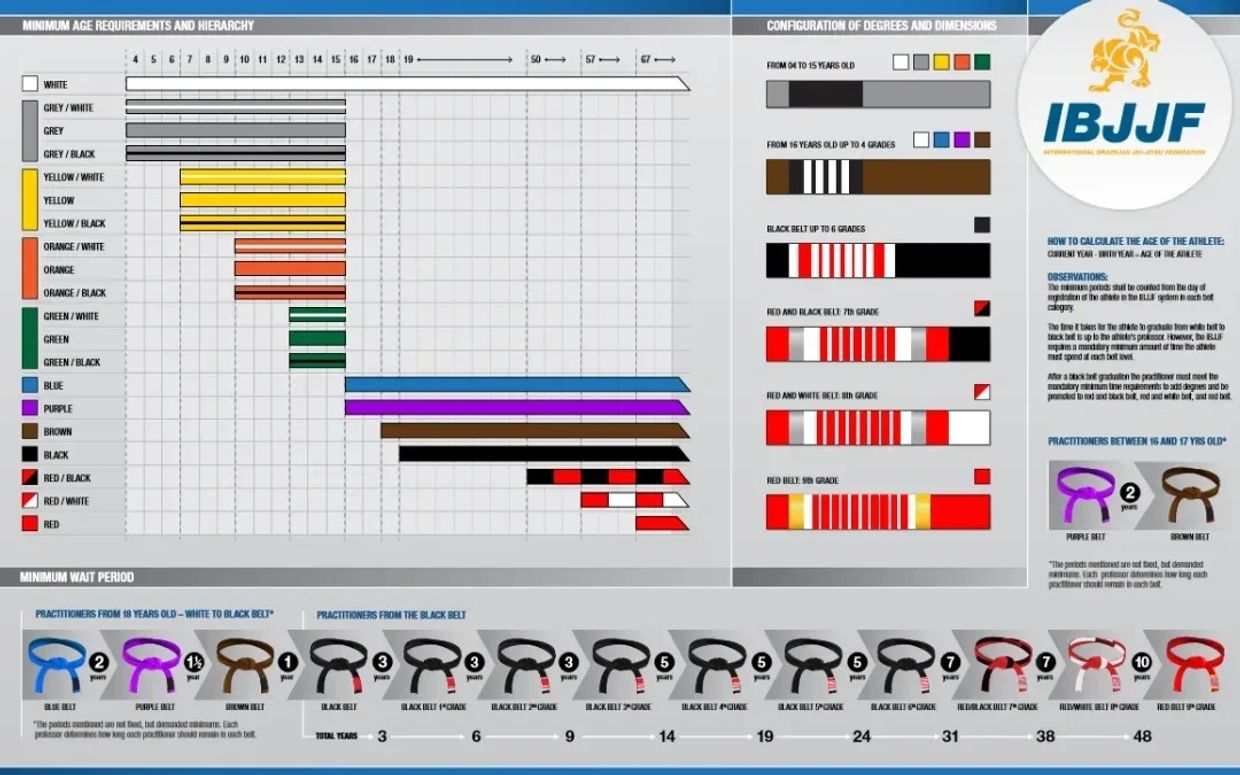
Task: Click the Black Belt 2nd grade icon
Action: coord(528,665)
